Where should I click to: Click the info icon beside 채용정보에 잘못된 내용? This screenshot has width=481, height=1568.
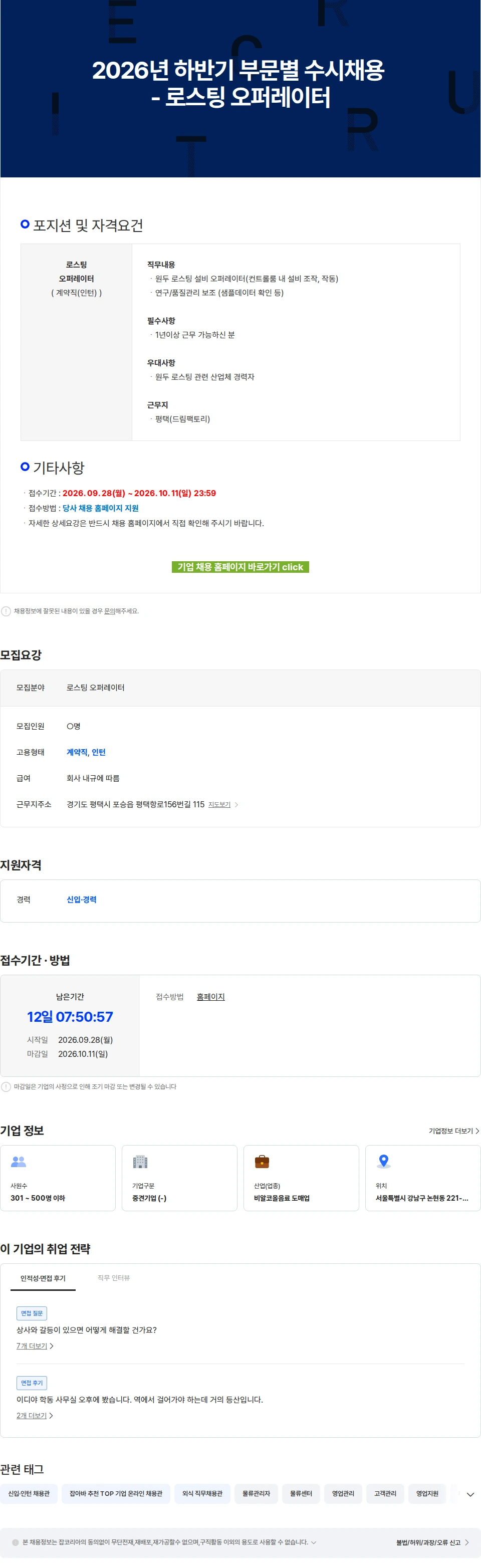click(x=6, y=611)
